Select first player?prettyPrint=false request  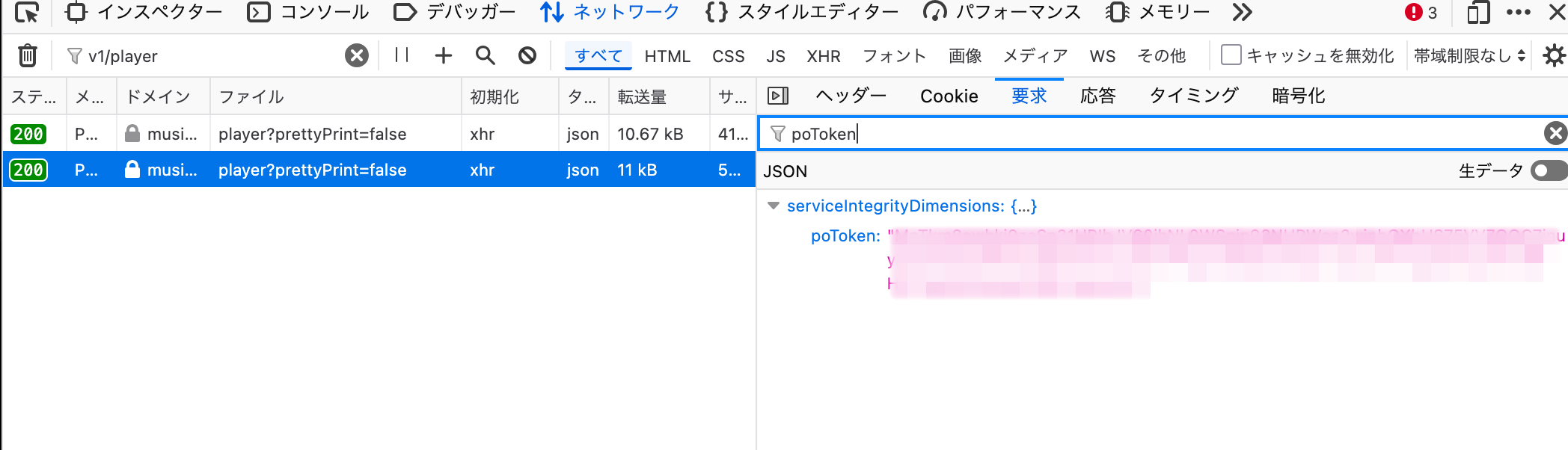(379, 134)
